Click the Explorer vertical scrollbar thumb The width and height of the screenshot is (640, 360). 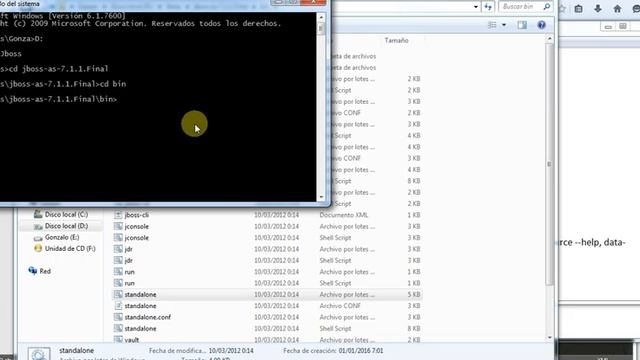coord(549,164)
